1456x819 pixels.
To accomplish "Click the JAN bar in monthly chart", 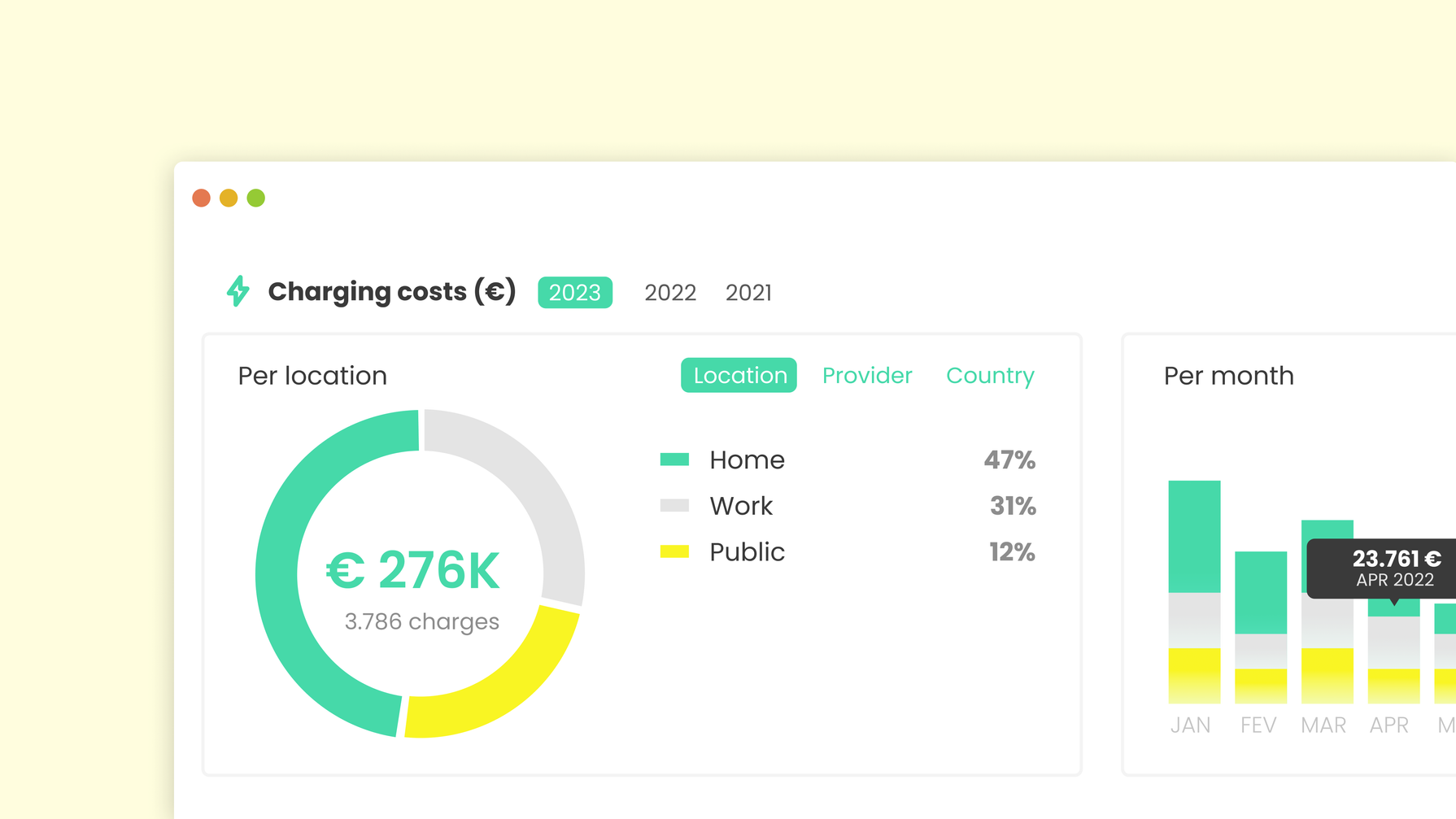I will [x=1194, y=592].
